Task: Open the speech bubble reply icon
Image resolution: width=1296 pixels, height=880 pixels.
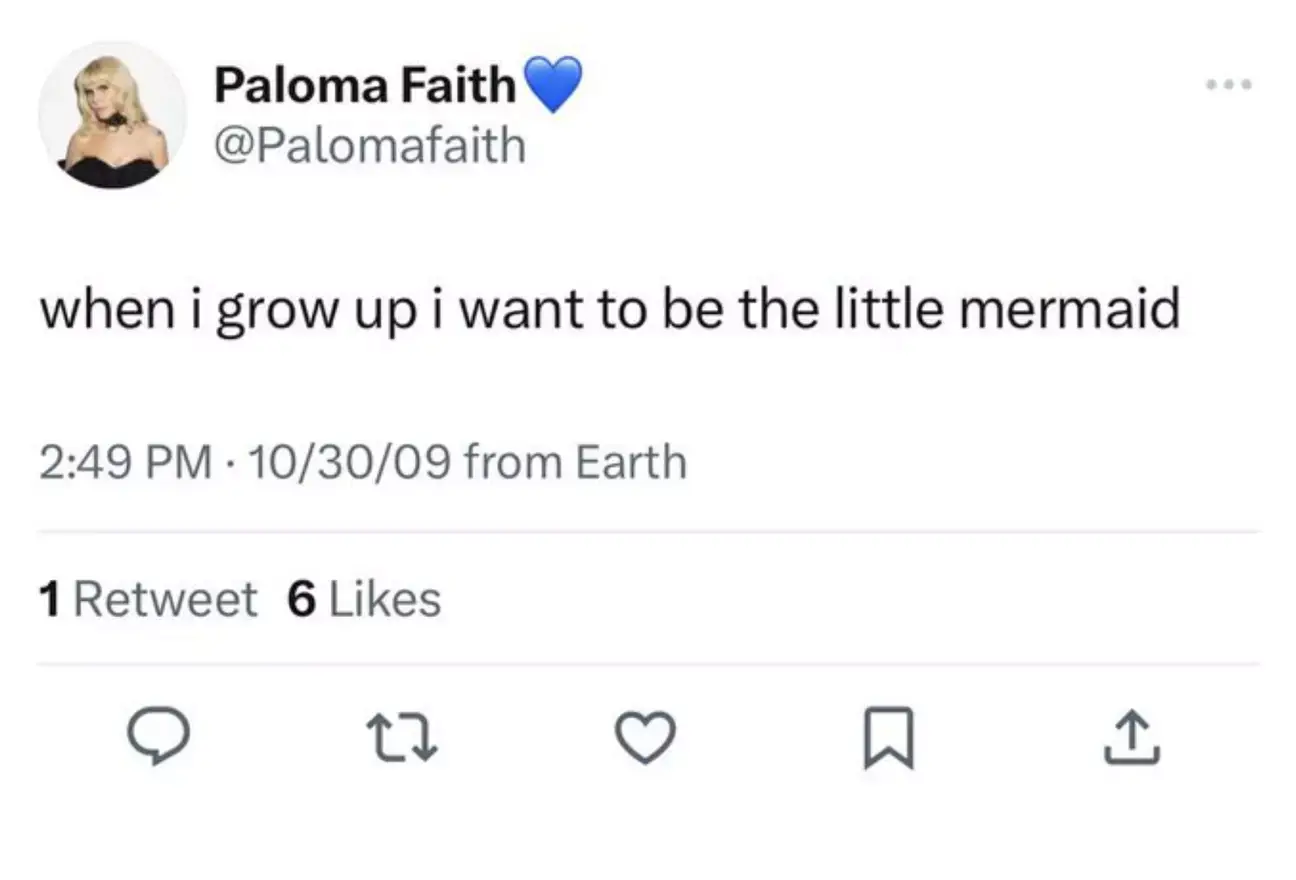Action: (x=160, y=737)
